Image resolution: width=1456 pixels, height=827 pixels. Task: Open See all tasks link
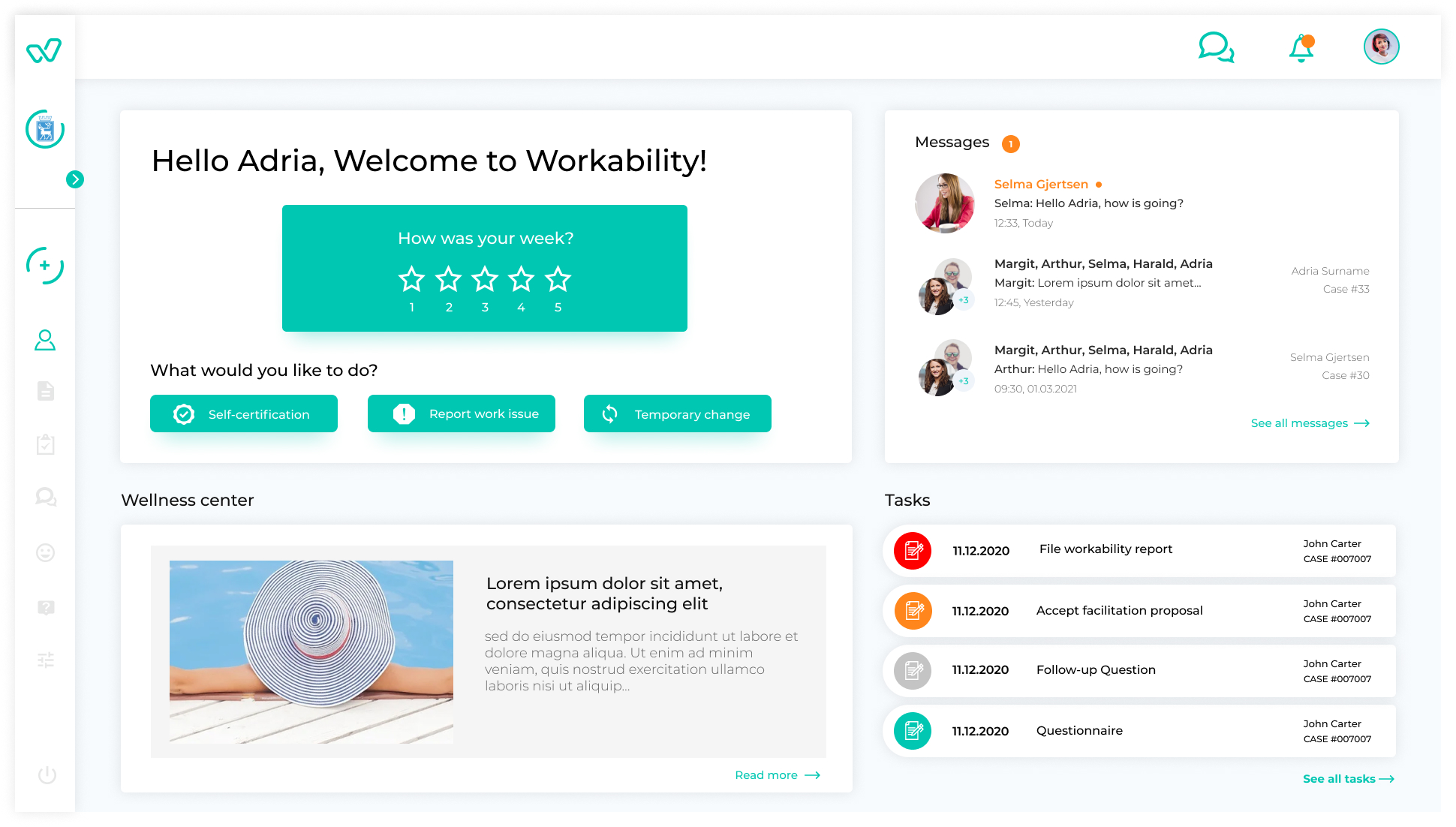[x=1349, y=779]
